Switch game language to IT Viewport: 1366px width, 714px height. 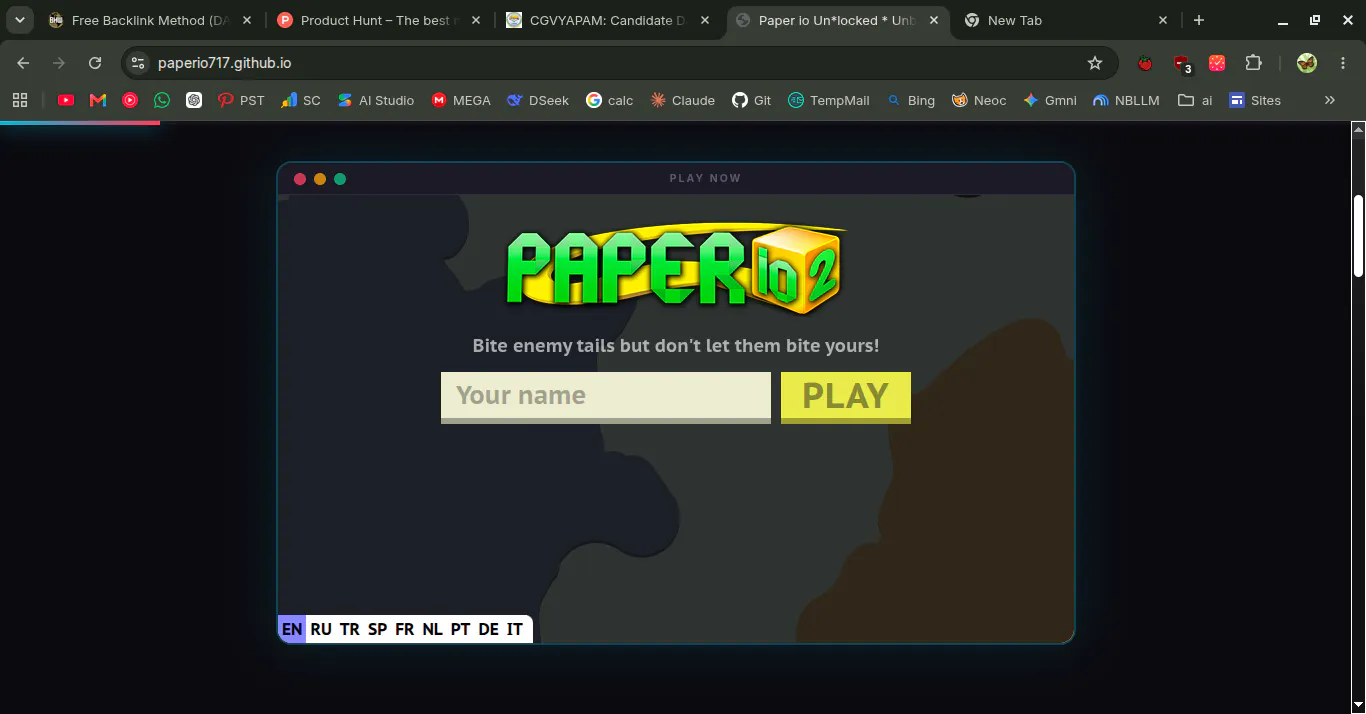pyautogui.click(x=514, y=629)
